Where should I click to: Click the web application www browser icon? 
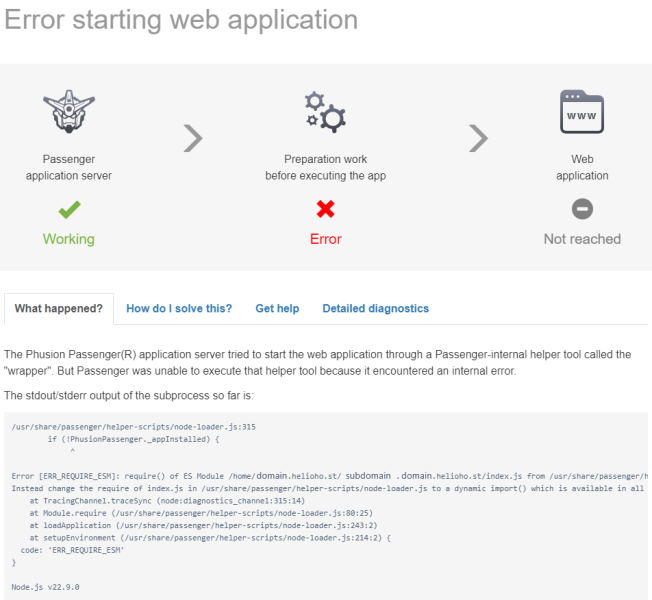point(582,112)
